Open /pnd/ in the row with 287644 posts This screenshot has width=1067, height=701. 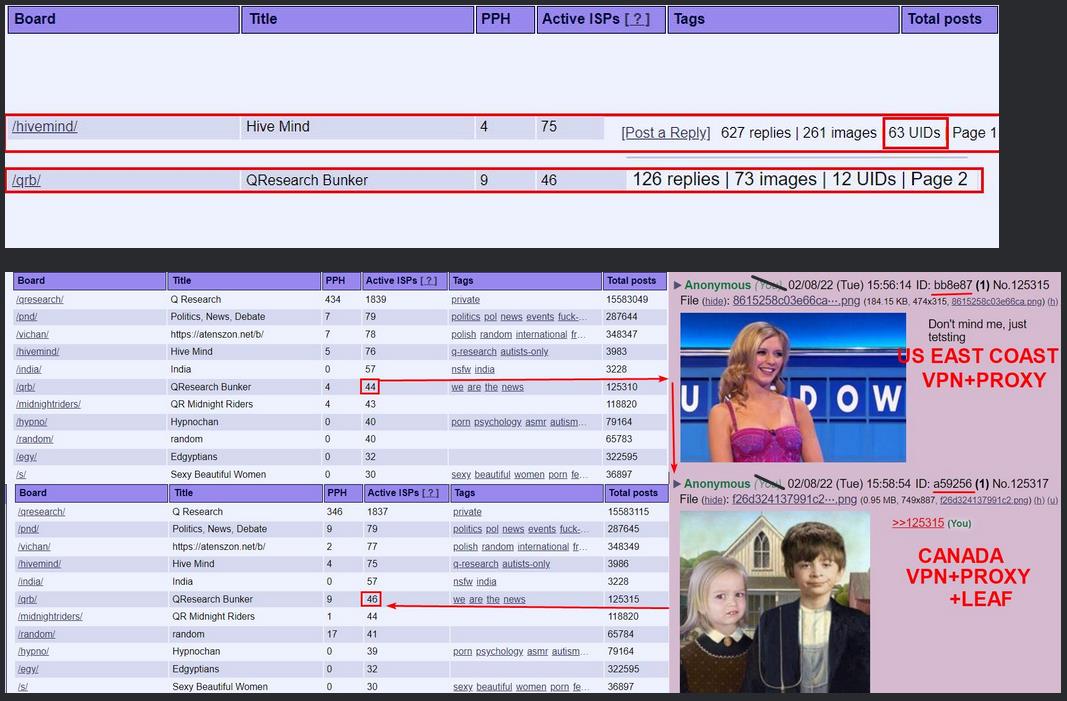pyautogui.click(x=27, y=316)
